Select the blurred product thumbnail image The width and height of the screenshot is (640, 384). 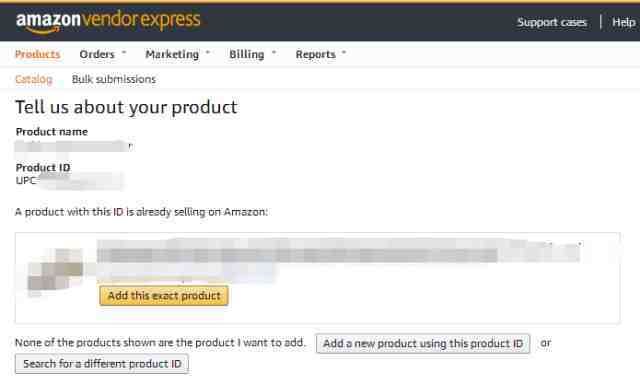56,271
